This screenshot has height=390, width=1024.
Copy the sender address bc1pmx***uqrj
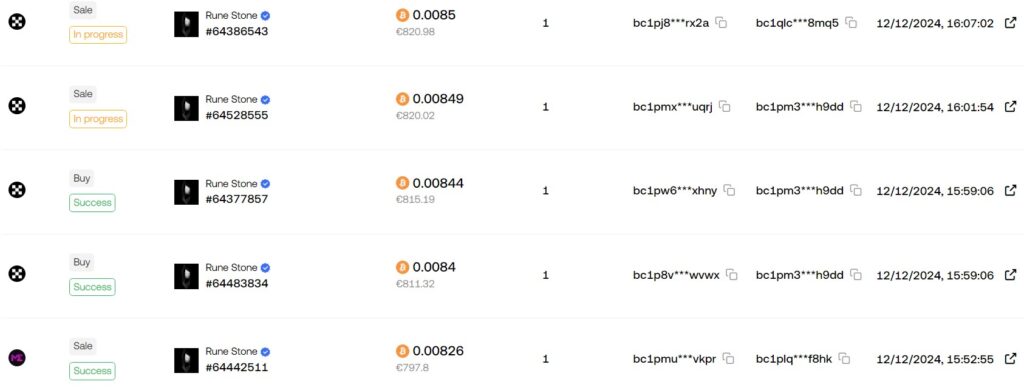click(x=725, y=106)
